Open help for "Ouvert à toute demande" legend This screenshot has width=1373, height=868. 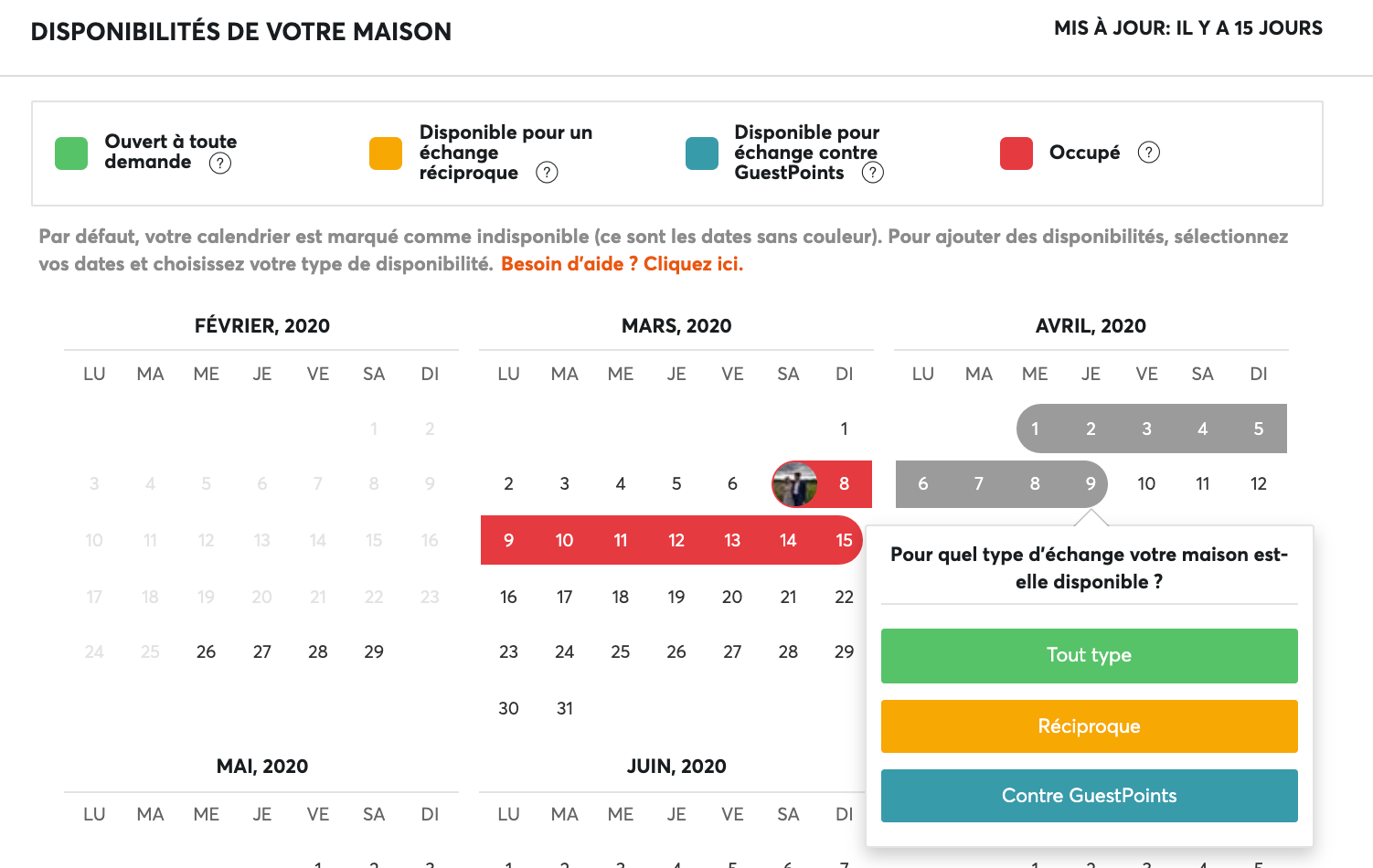click(219, 163)
